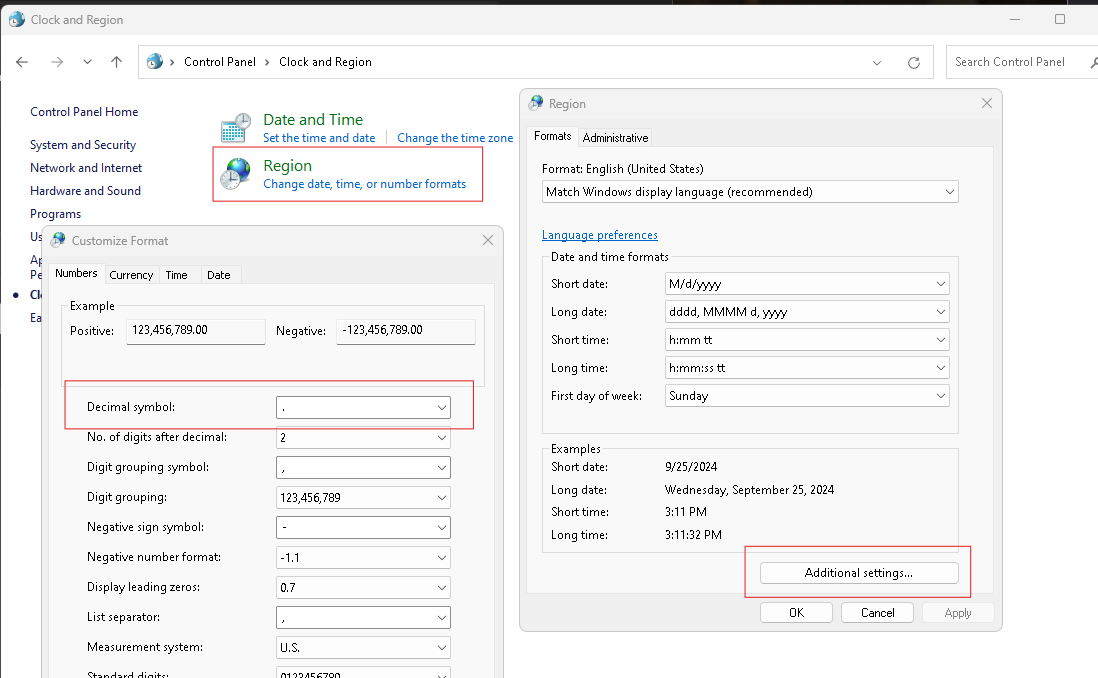Go back with the left arrow button
This screenshot has width=1098, height=678.
coord(22,62)
